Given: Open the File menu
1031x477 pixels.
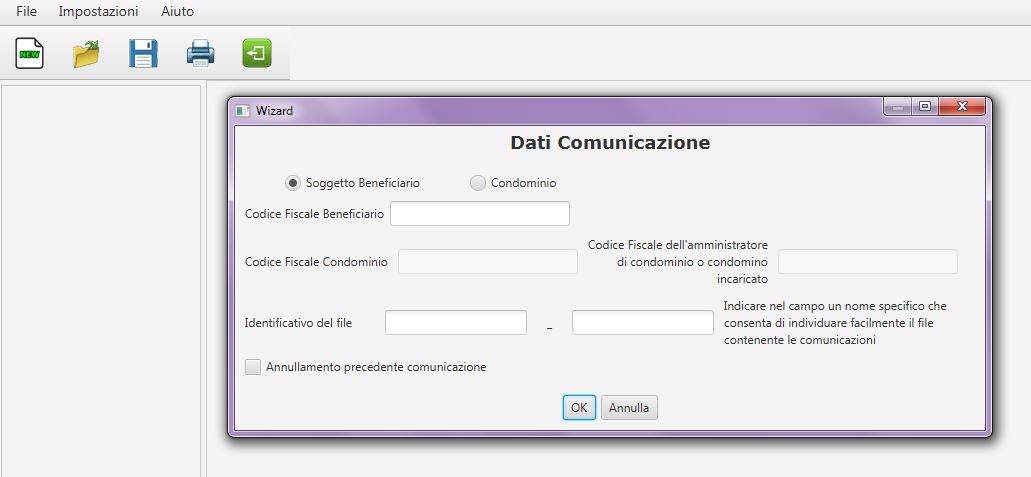Looking at the screenshot, I should coord(27,11).
